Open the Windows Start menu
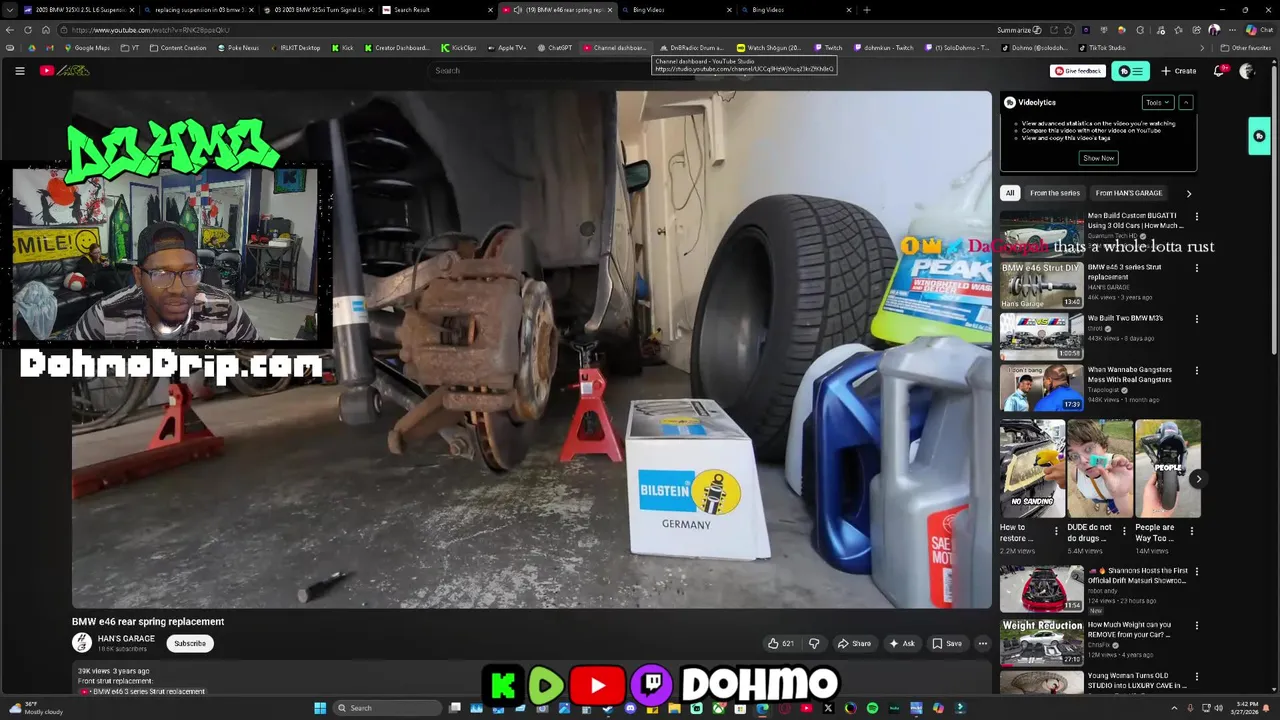Viewport: 1280px width, 720px height. click(320, 708)
